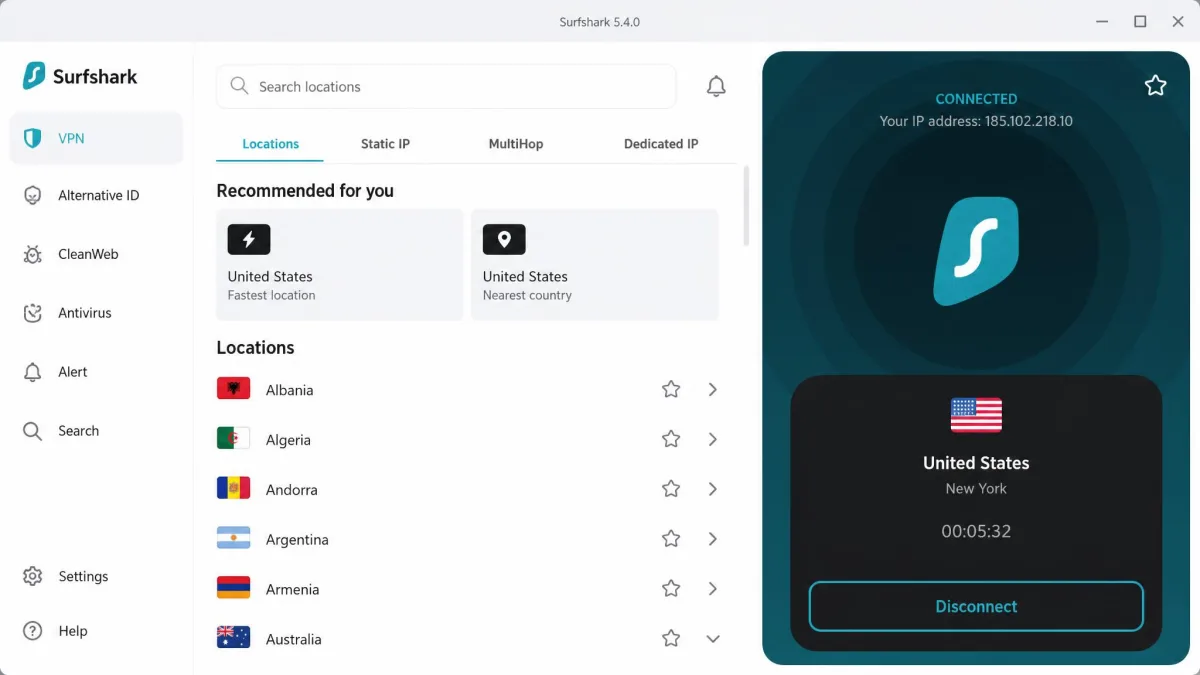Screen dimensions: 1200x675
Task: Click into the Search locations field
Action: (446, 87)
